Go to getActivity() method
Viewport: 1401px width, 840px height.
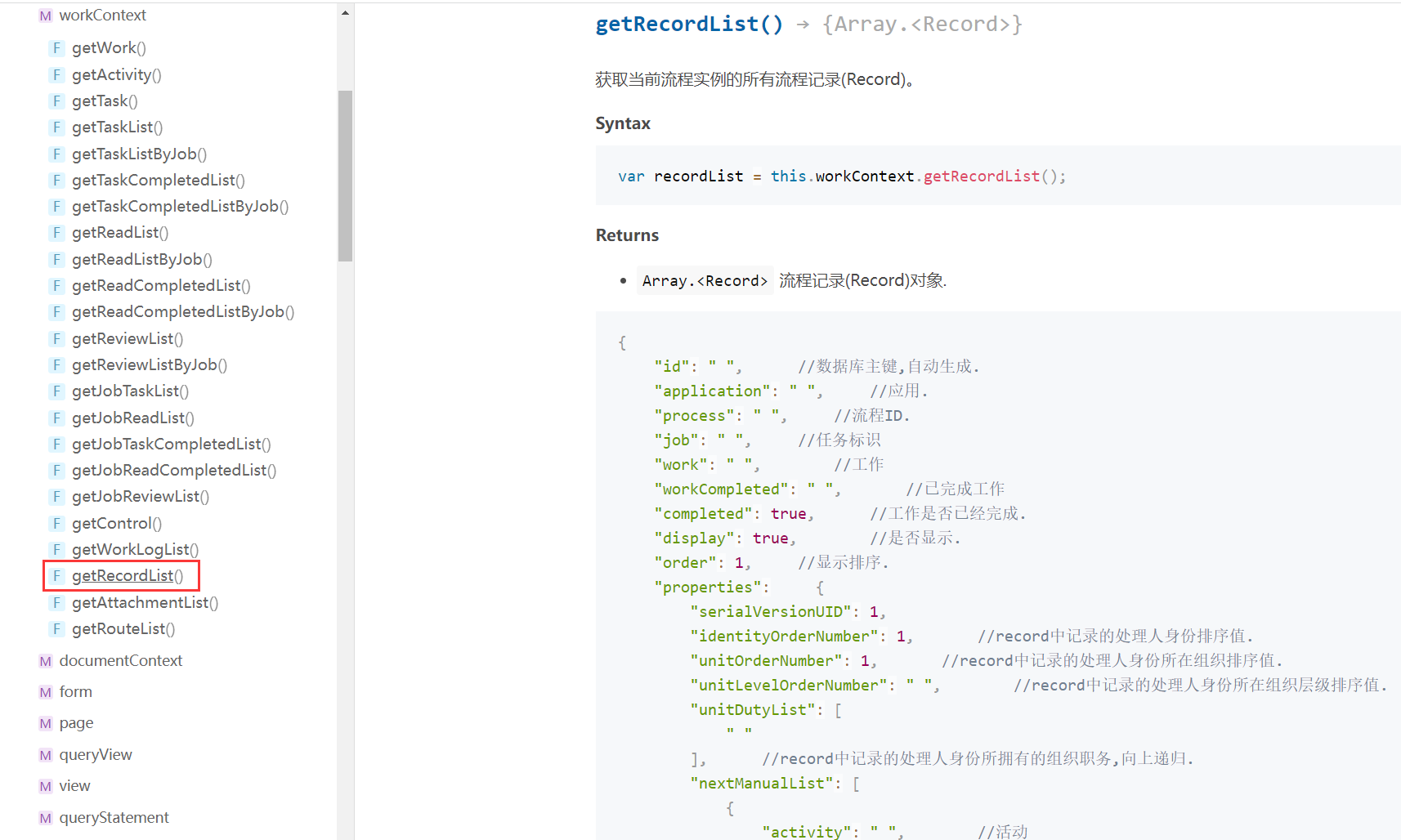pyautogui.click(x=117, y=75)
